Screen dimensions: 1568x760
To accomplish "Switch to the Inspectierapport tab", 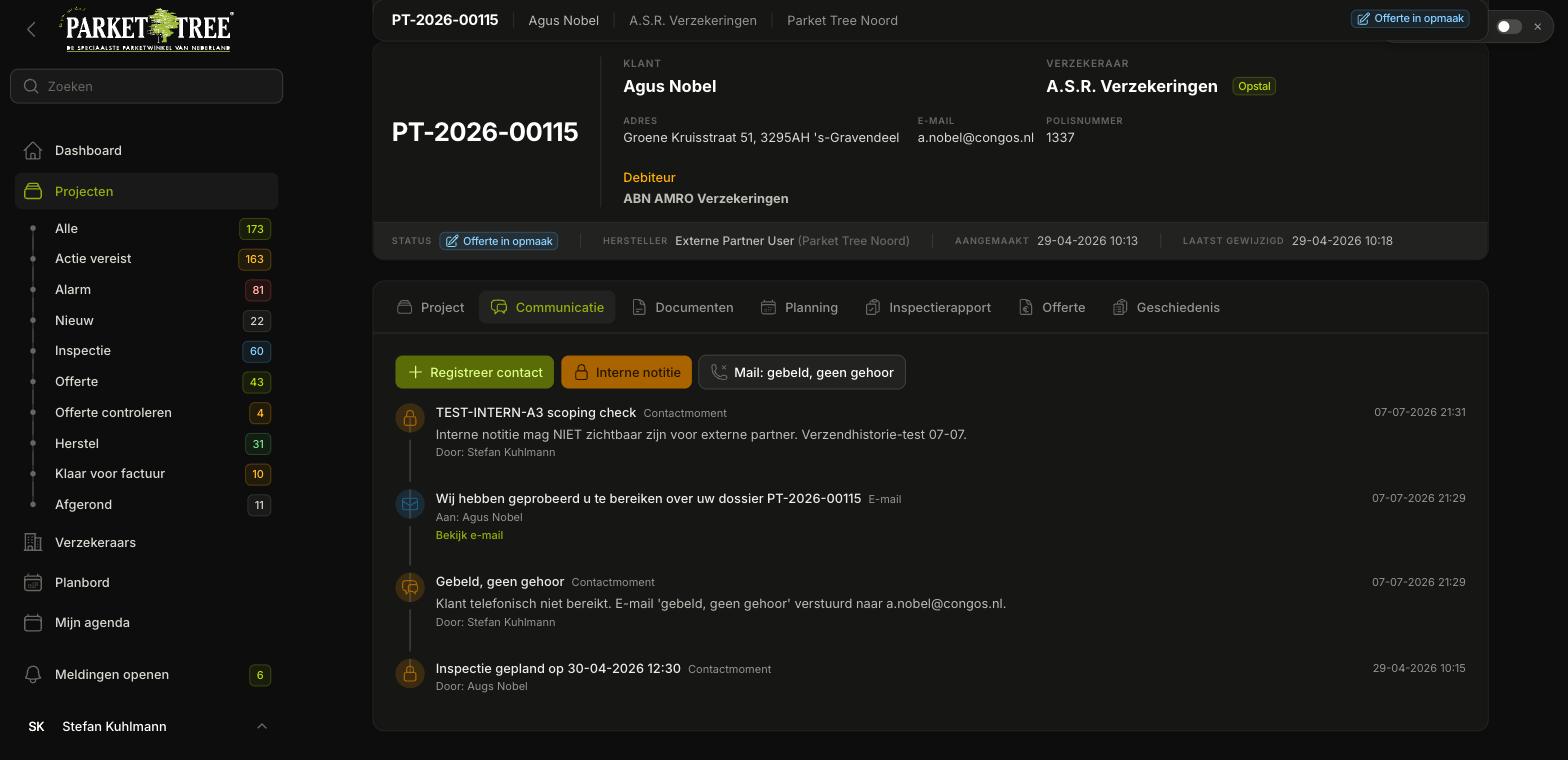I will click(x=928, y=307).
